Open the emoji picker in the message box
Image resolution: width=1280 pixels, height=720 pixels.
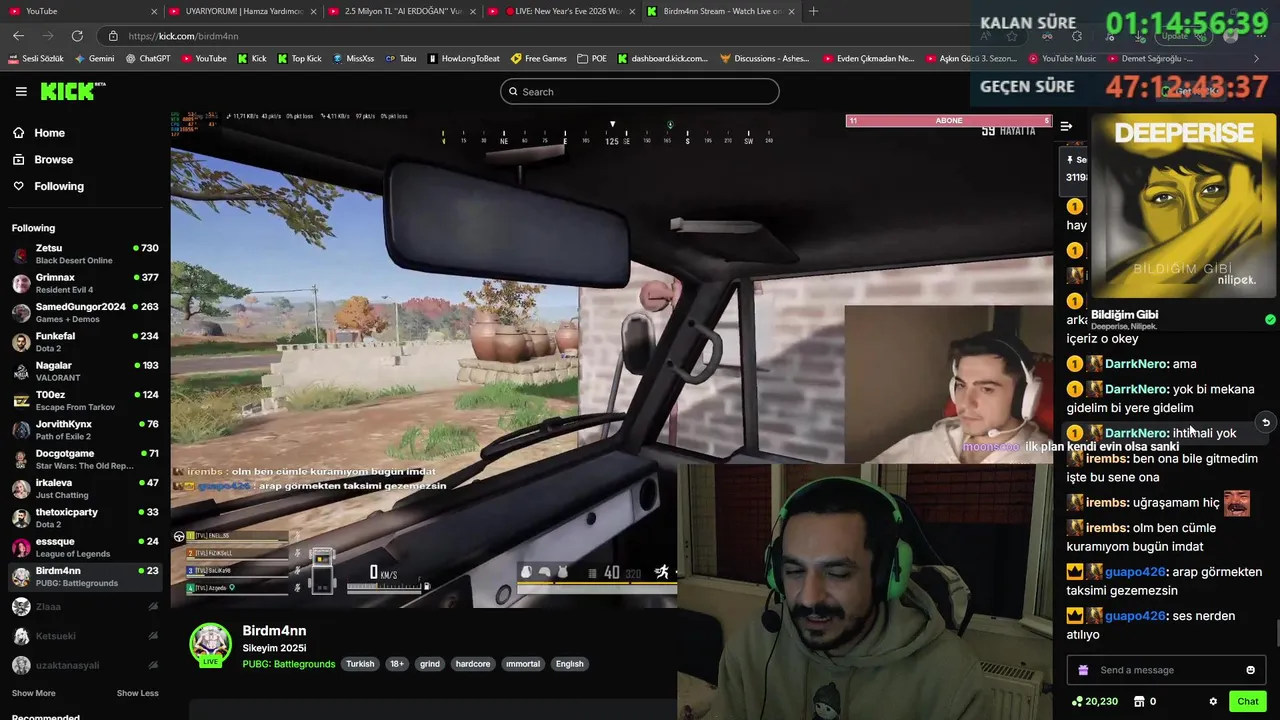[1250, 670]
